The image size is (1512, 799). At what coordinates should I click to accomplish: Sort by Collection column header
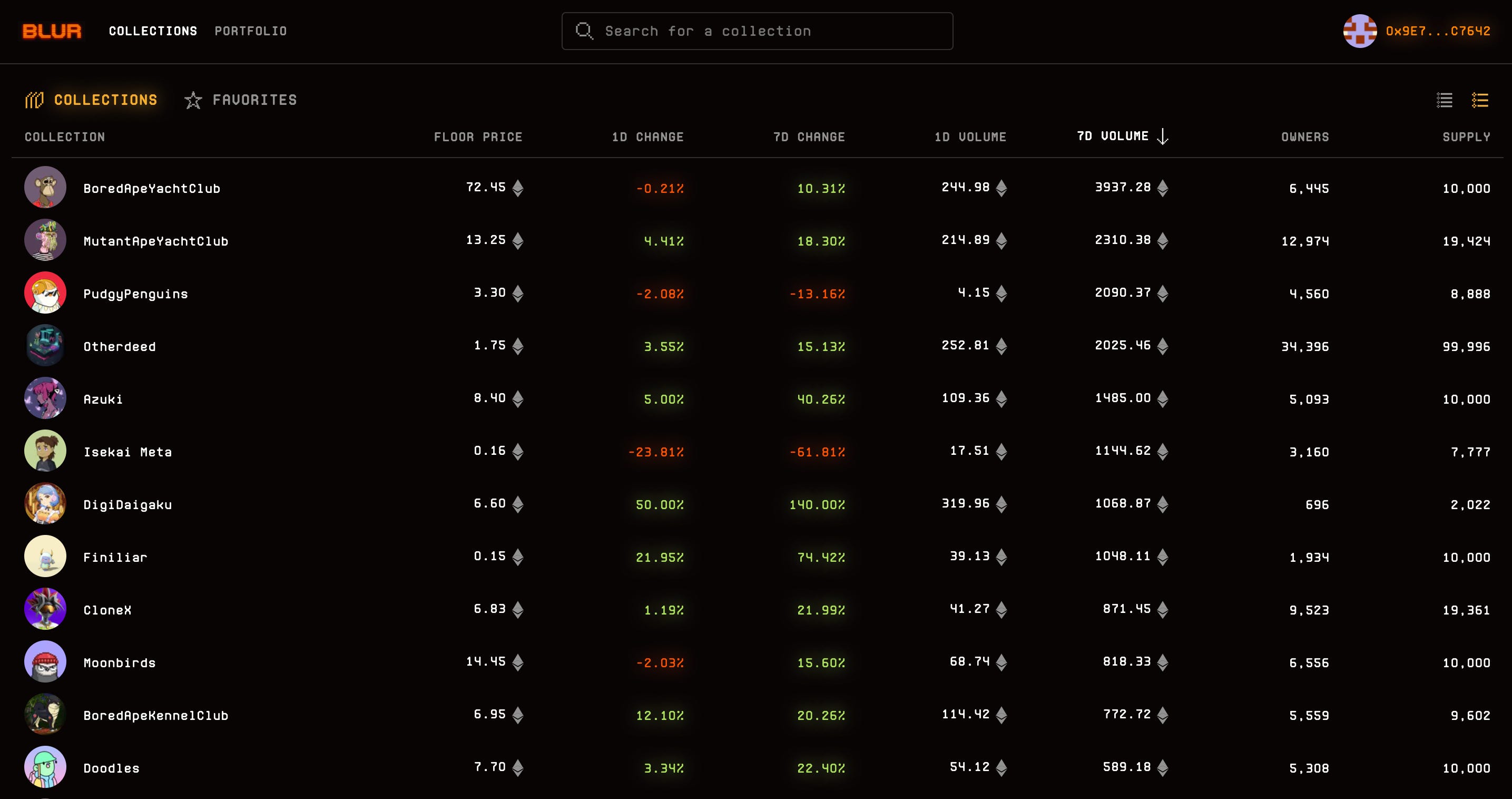[65, 137]
